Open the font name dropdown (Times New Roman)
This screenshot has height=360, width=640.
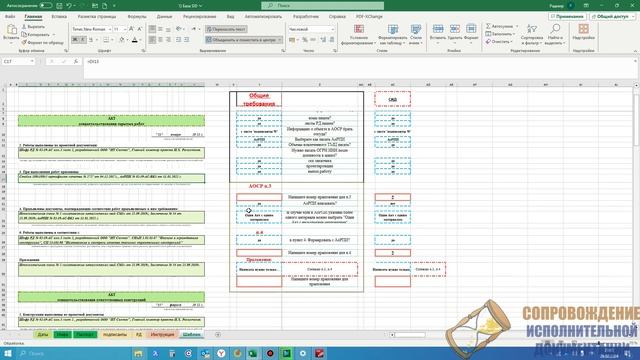point(109,29)
